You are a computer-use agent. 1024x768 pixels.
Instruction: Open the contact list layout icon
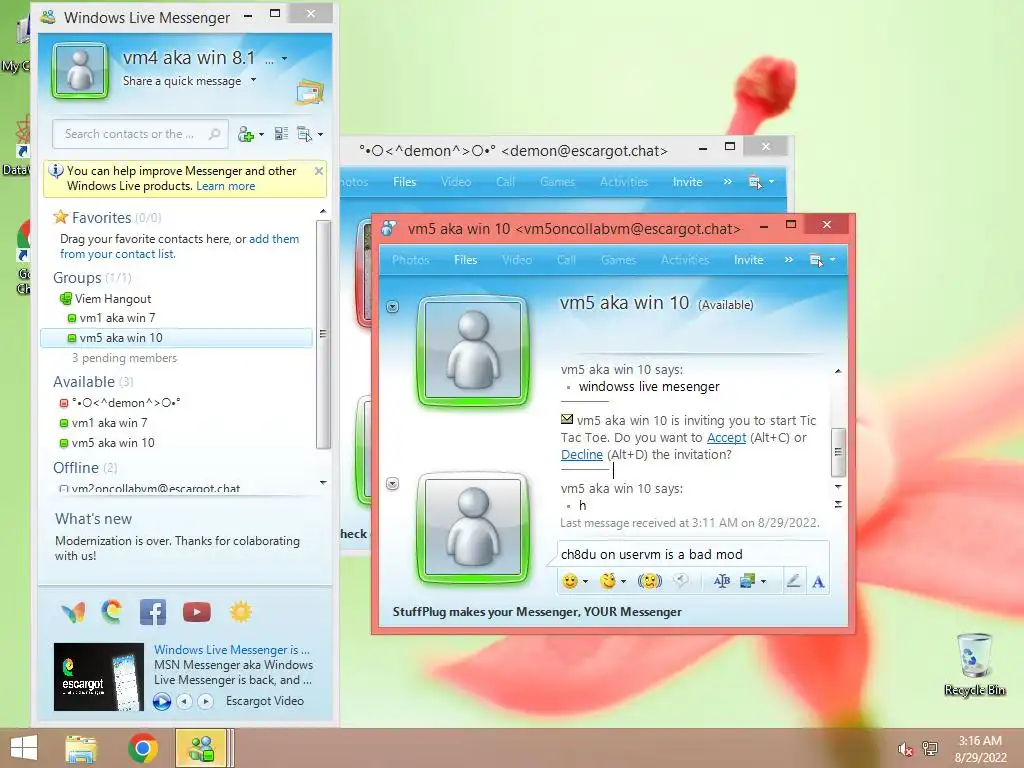click(x=281, y=134)
